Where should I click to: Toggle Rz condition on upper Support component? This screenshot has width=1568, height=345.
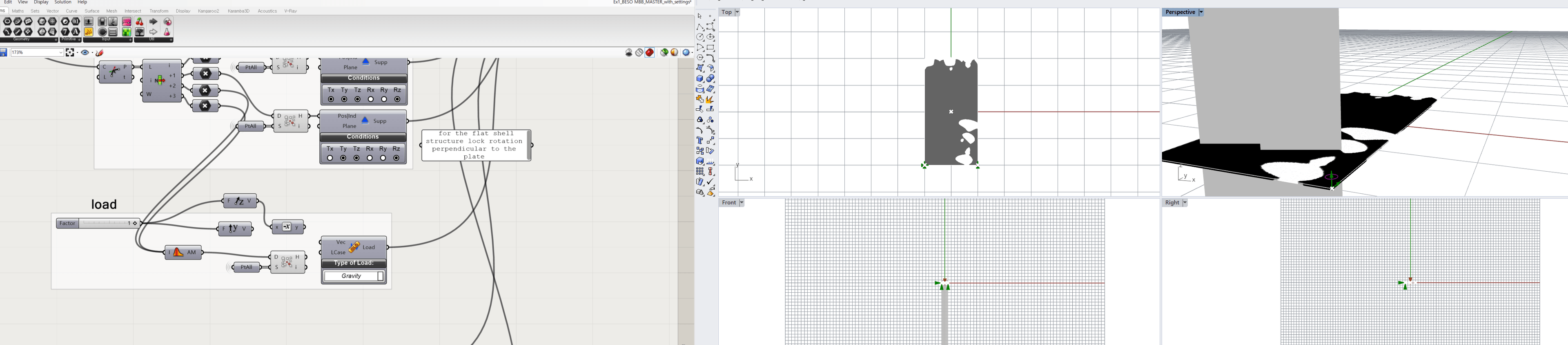(397, 99)
